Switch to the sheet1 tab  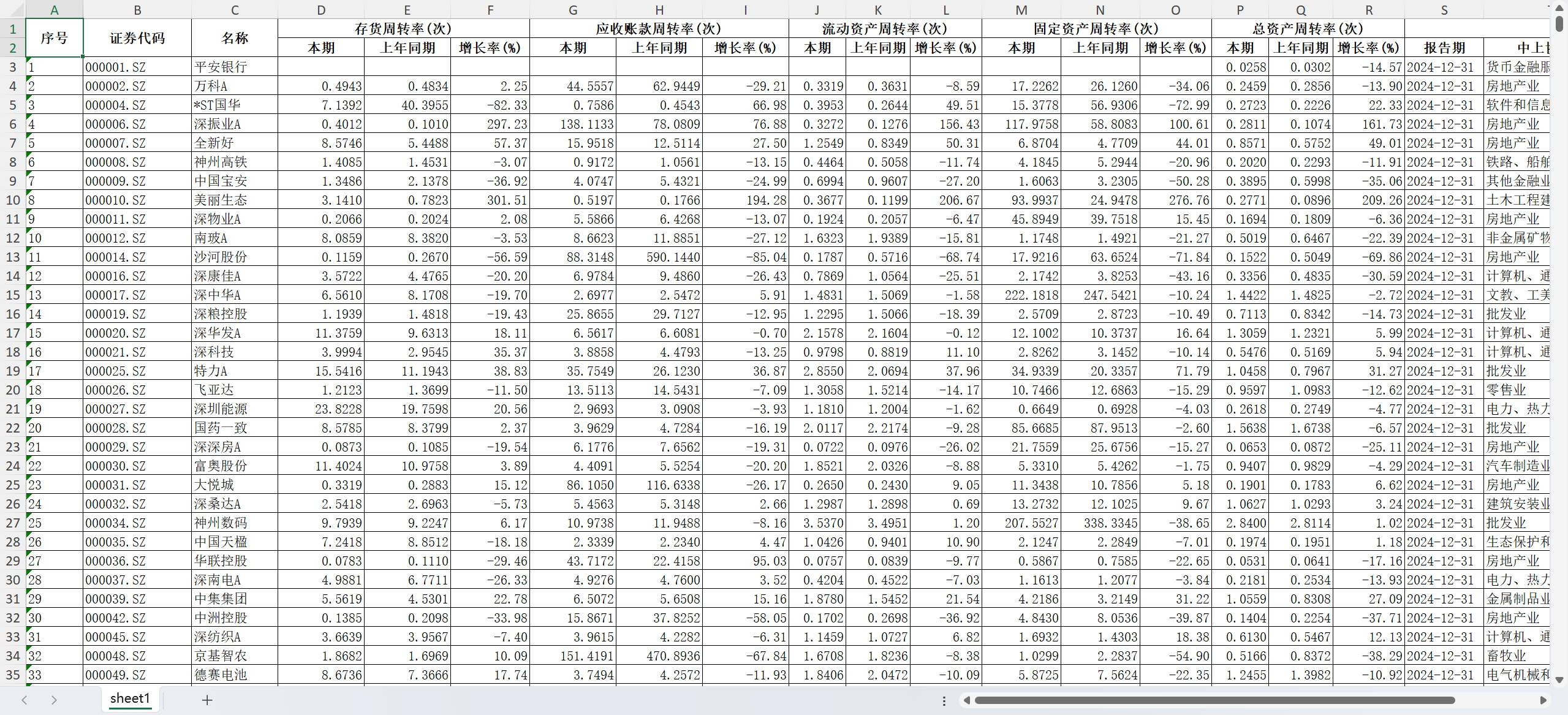click(x=130, y=698)
